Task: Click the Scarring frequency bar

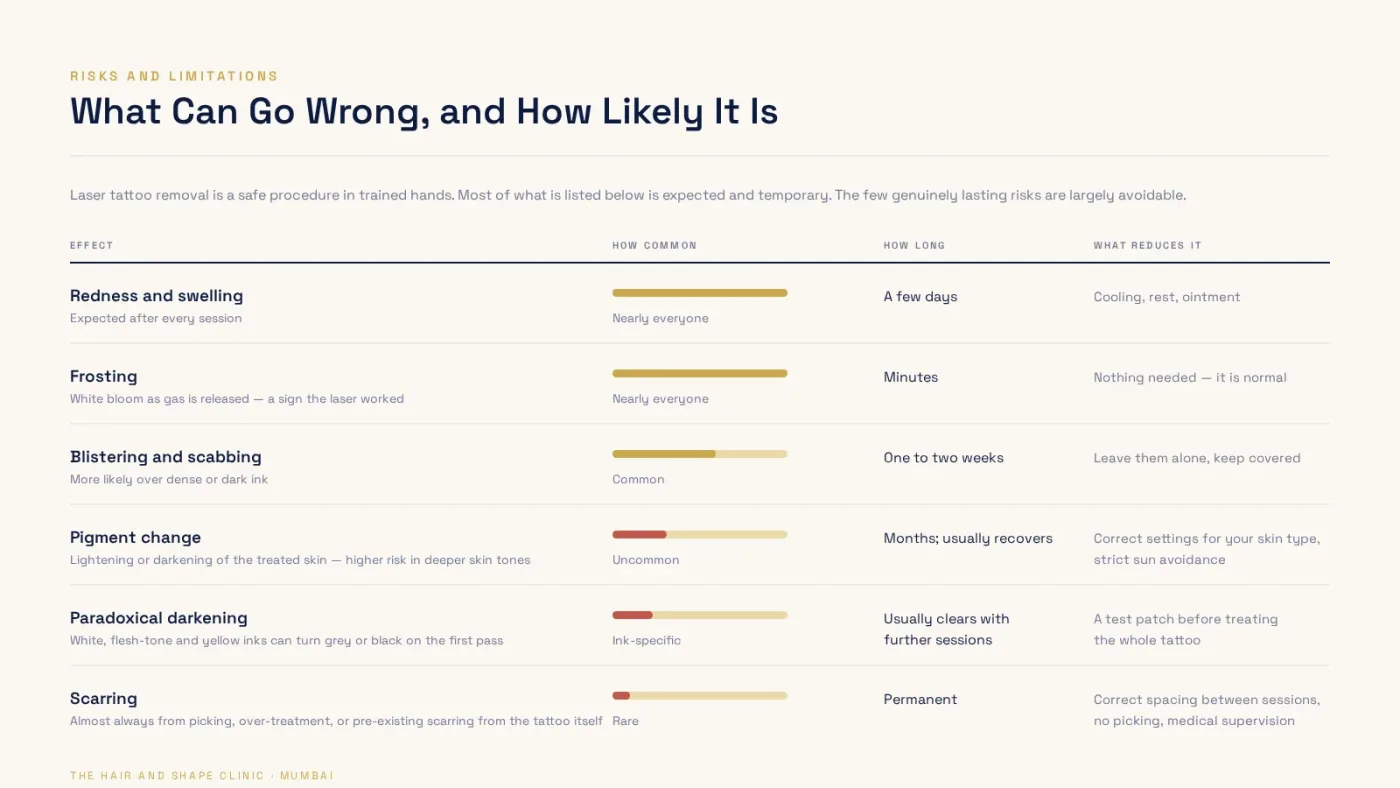Action: (x=700, y=695)
